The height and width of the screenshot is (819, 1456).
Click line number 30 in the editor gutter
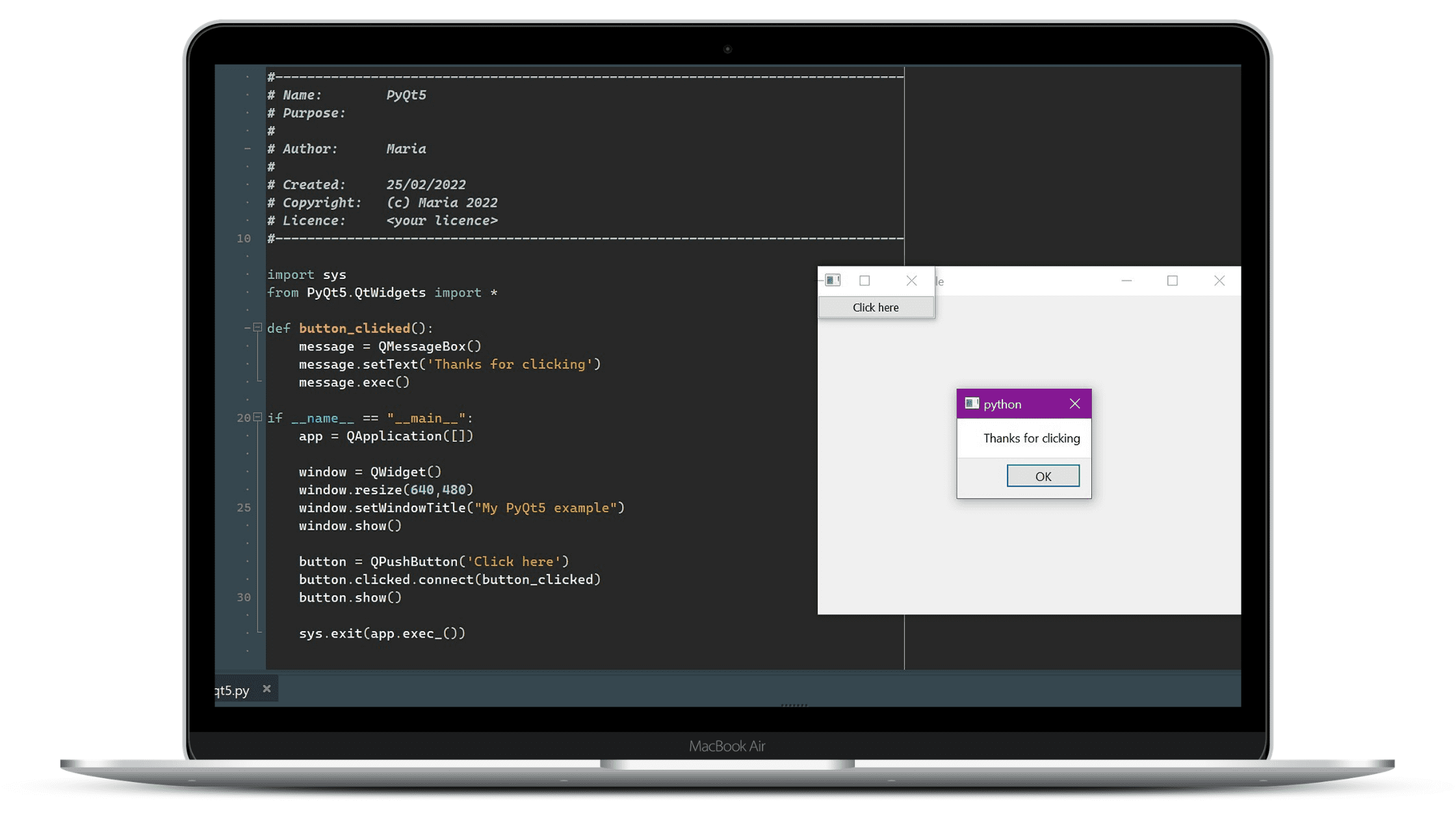(x=244, y=597)
